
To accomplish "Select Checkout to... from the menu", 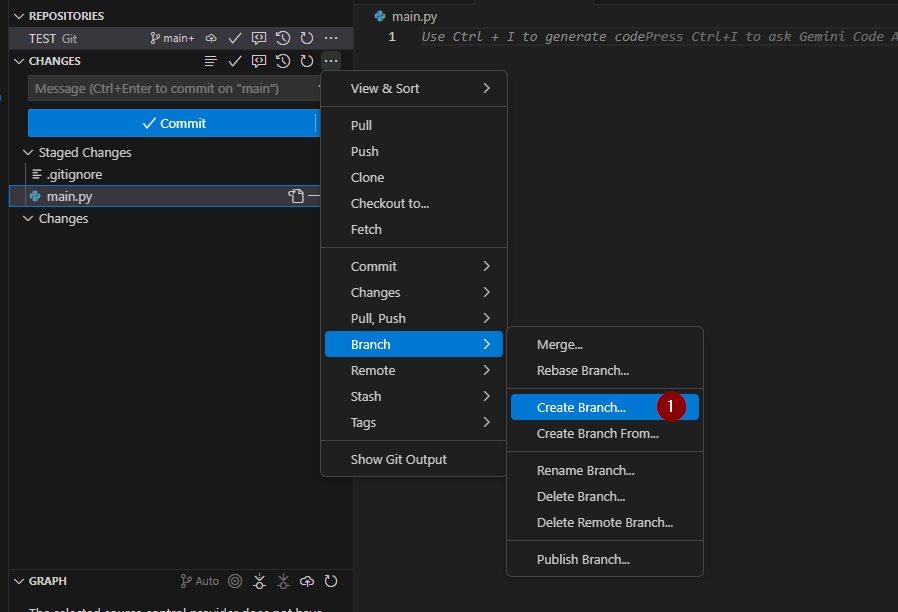I will point(413,204).
